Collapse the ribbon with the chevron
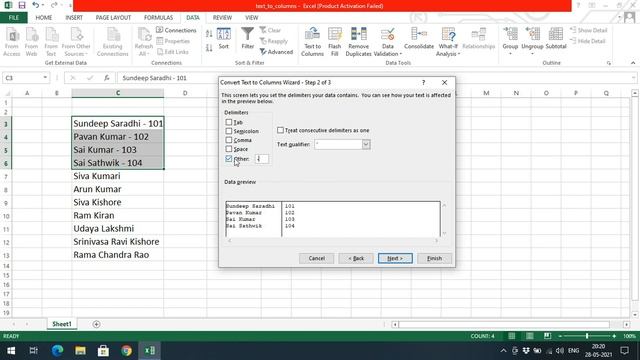 [x=633, y=63]
